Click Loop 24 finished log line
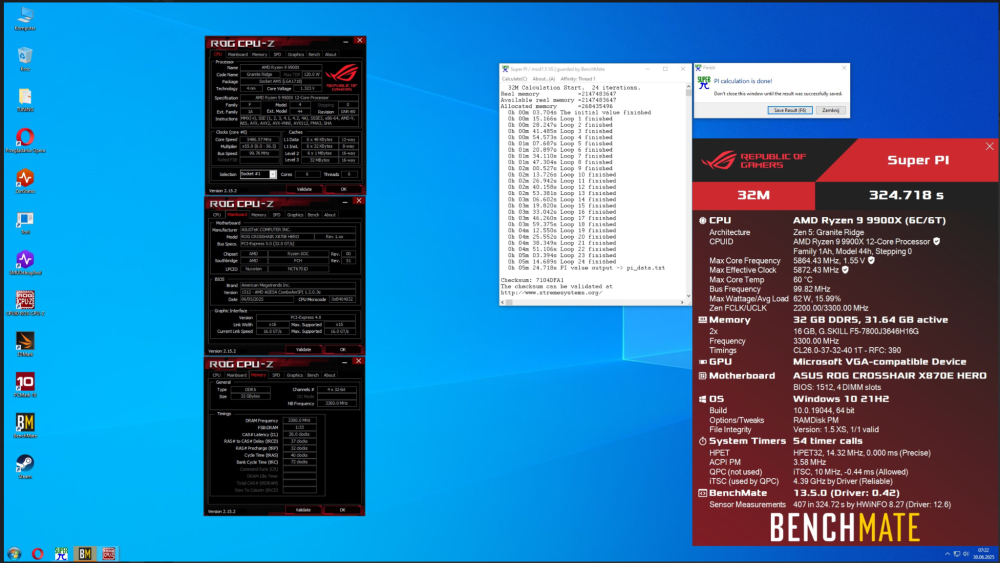1000x563 pixels. [560, 261]
